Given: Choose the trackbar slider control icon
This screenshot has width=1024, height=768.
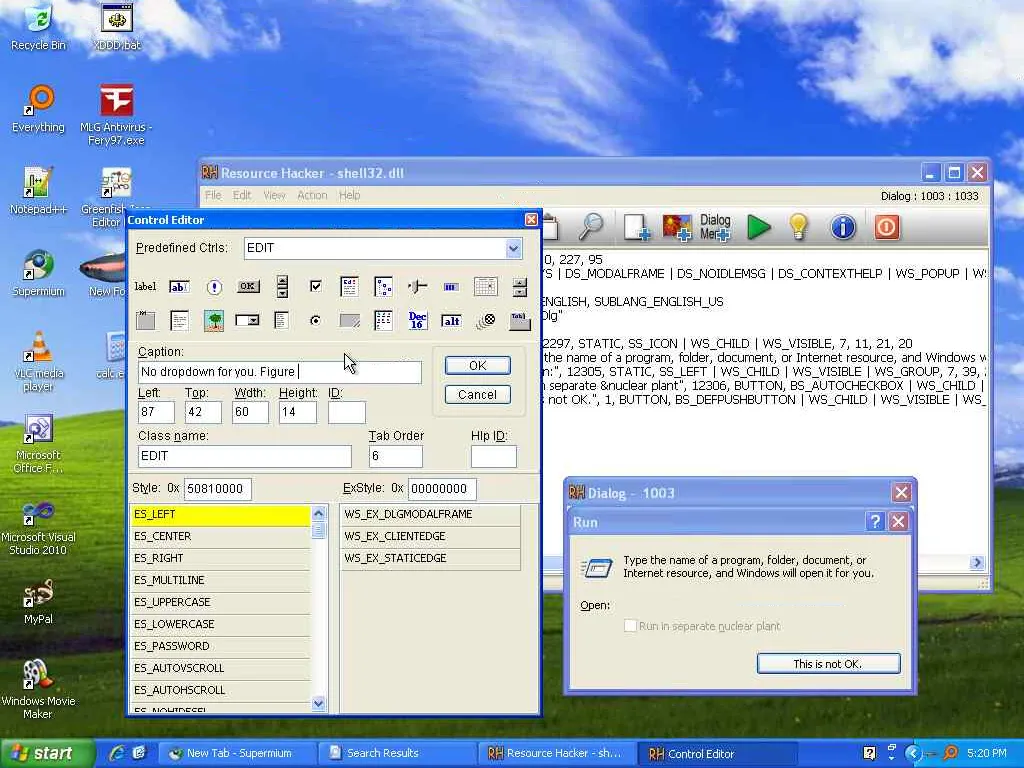Looking at the screenshot, I should 417,286.
